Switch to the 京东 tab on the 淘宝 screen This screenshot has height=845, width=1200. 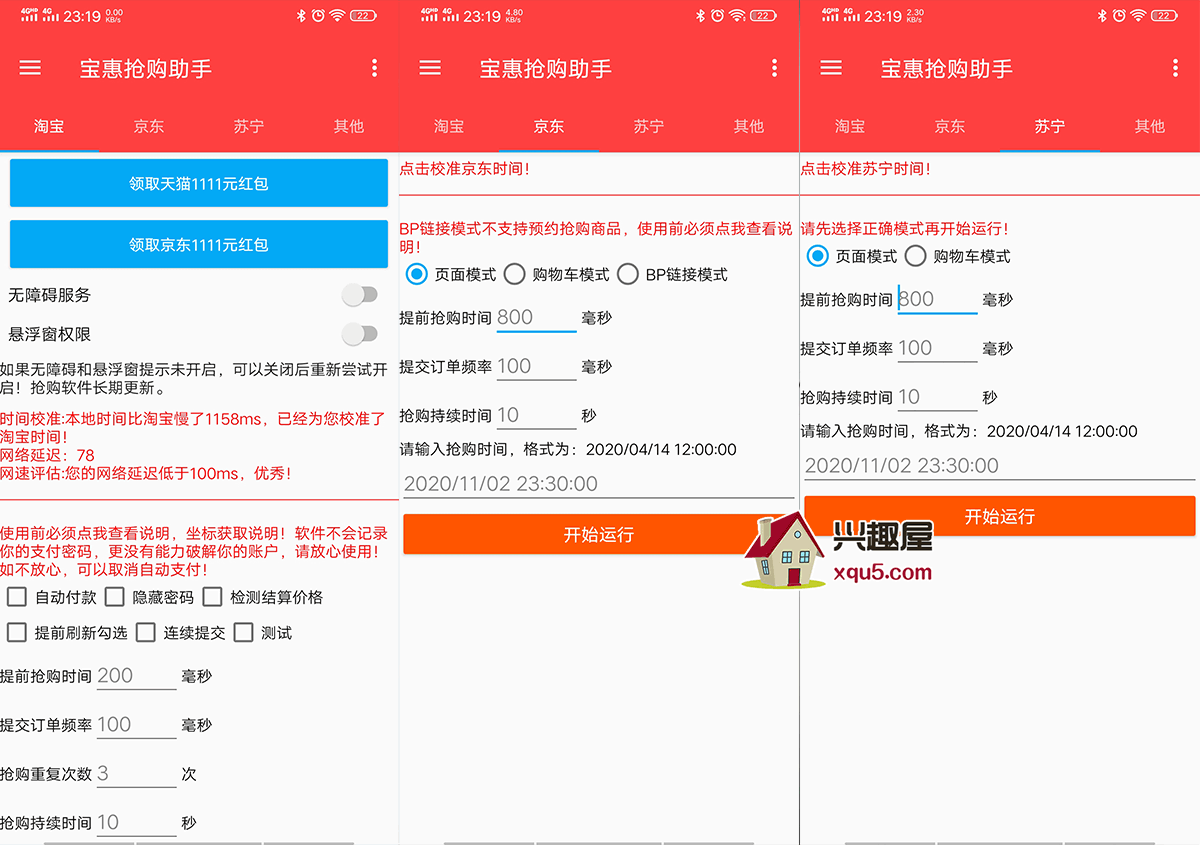tap(149, 127)
